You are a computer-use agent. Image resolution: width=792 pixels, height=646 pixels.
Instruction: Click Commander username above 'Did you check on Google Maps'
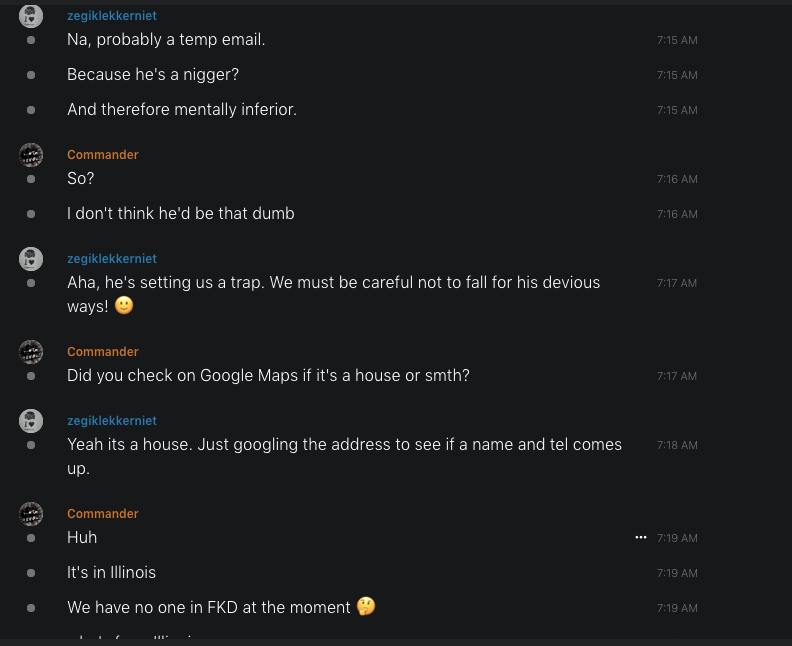tap(102, 352)
